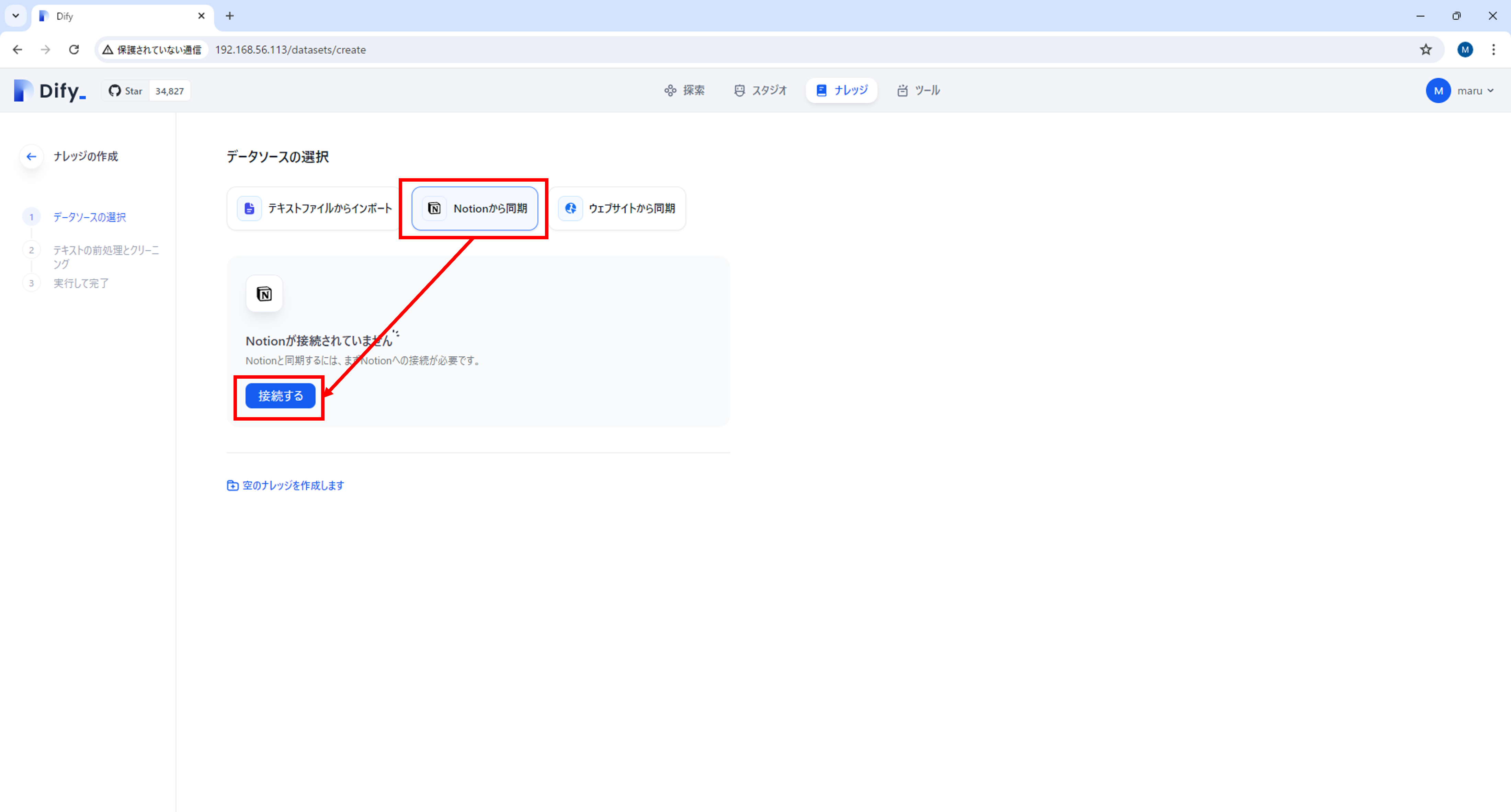Switch to the スタジオ tab

coord(760,90)
